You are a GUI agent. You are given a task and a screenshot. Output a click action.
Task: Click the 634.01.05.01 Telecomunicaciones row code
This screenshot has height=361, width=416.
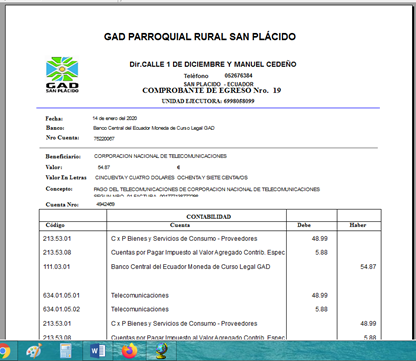tap(61, 295)
